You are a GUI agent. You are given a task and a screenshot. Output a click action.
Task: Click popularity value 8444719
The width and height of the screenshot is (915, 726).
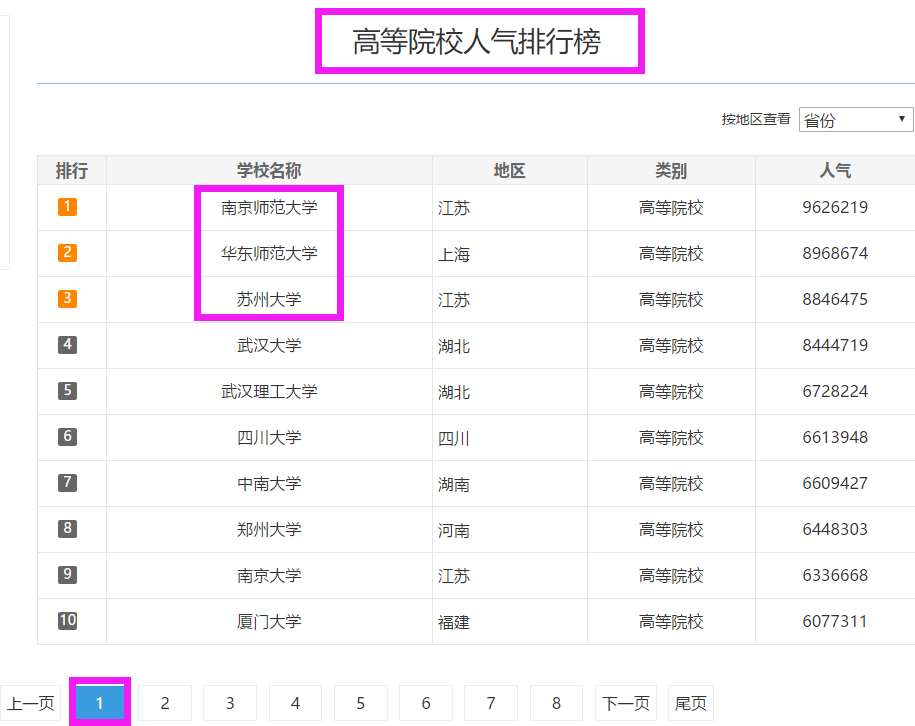click(x=835, y=345)
